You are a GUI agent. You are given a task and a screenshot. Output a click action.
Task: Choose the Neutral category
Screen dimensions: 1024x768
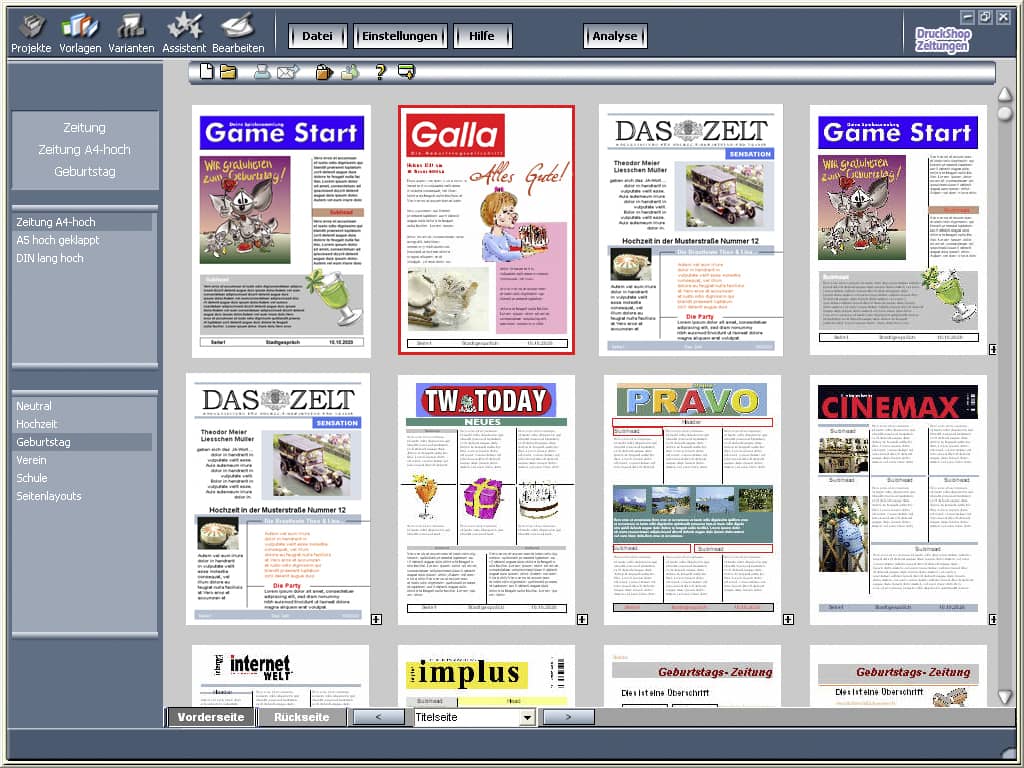pyautogui.click(x=83, y=406)
